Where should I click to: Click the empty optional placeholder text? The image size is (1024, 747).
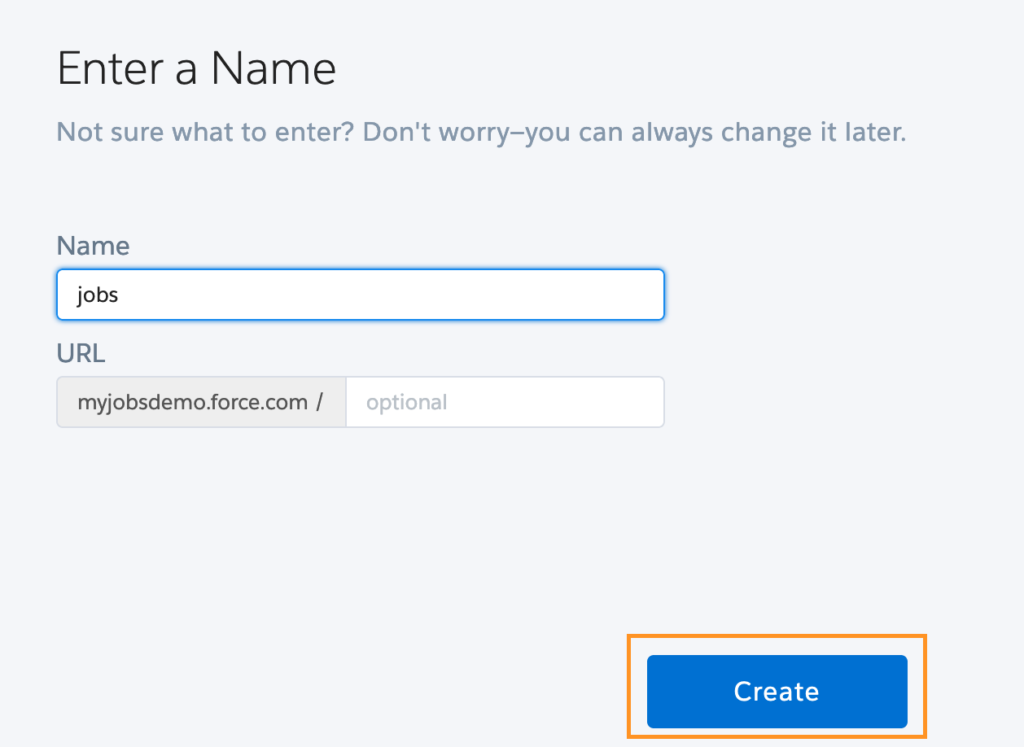406,401
